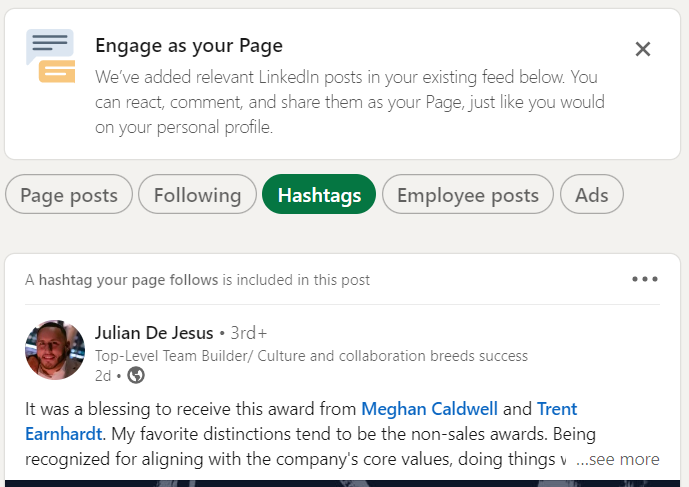The height and width of the screenshot is (487, 689).
Task: Select the Following filter pill
Action: point(197,194)
